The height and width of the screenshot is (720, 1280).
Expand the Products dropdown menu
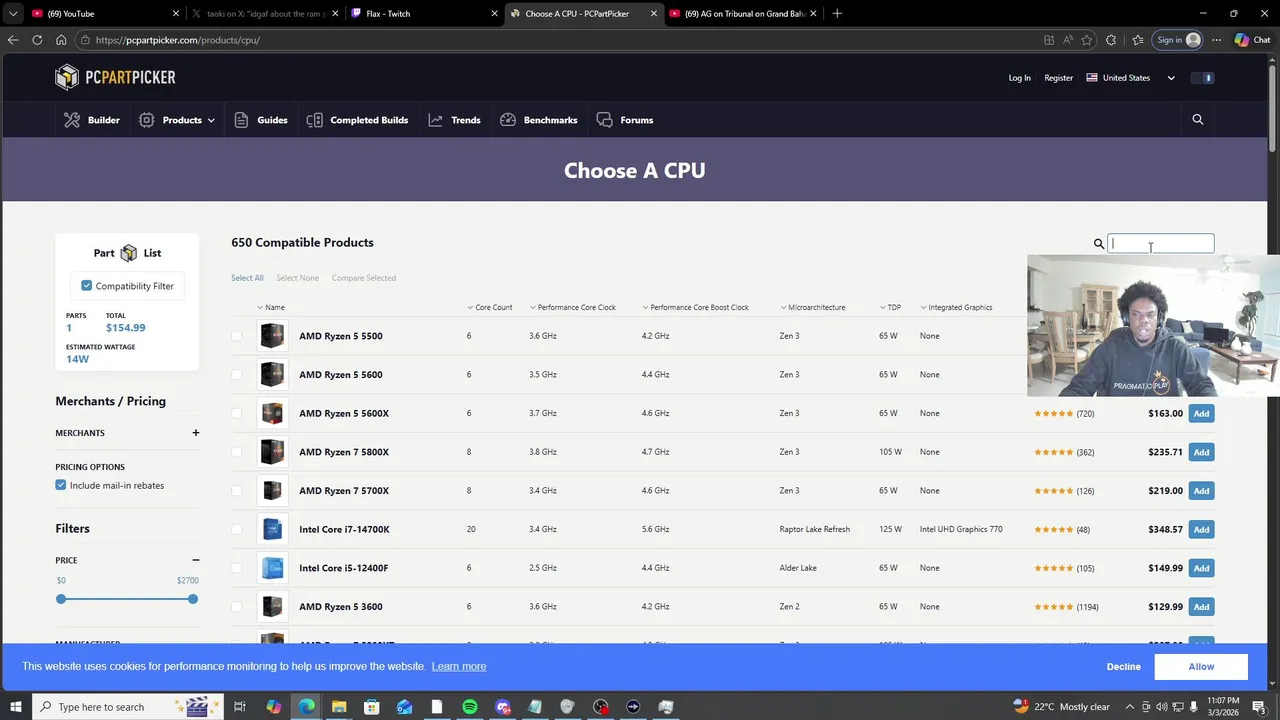pos(176,120)
